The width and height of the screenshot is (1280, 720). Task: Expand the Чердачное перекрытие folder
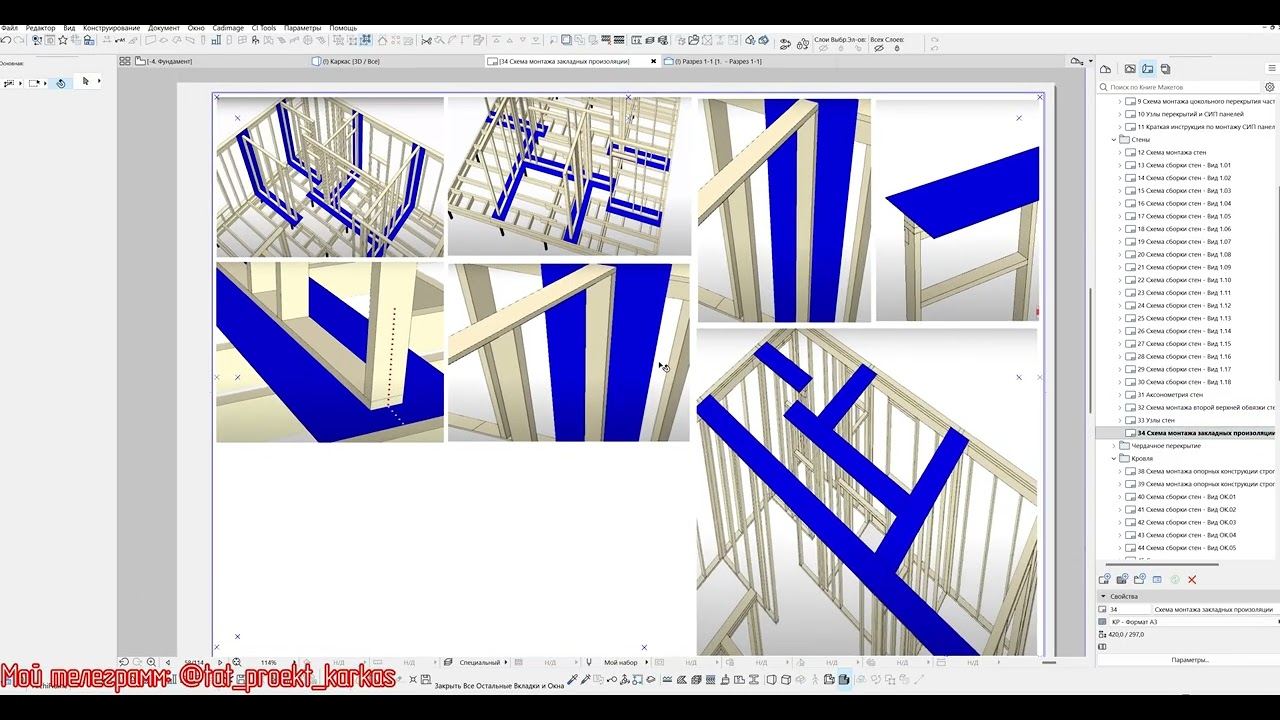(1114, 446)
